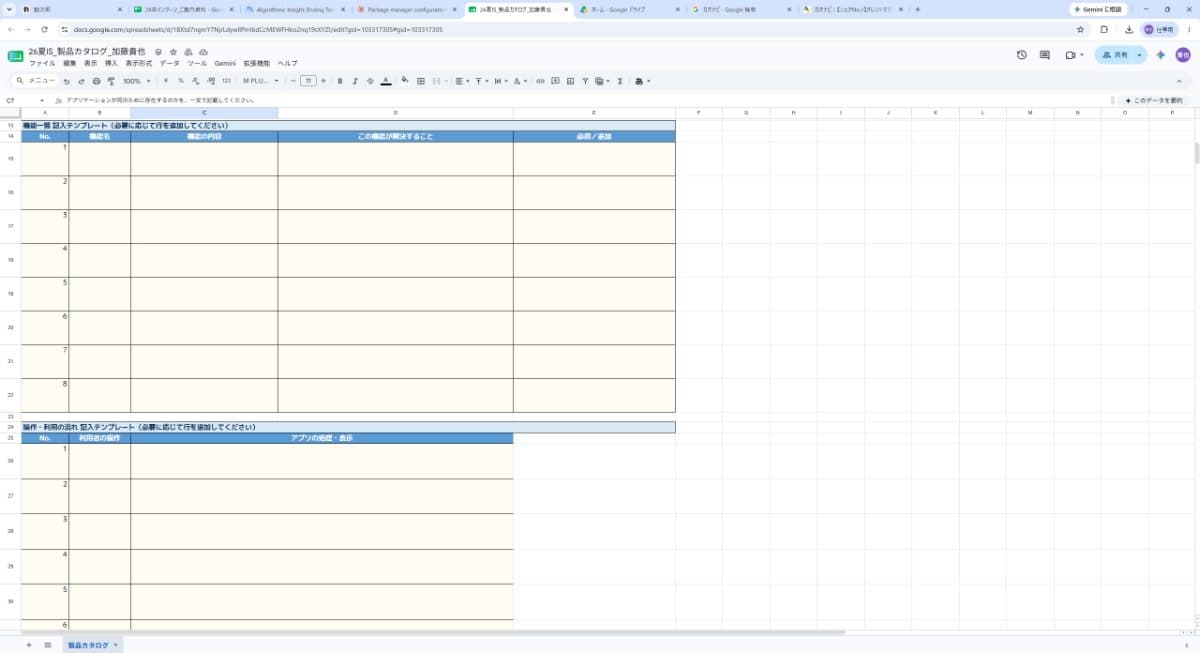Collapse the toolbar with the chevron
Viewport: 1200px width, 653px height.
tap(1178, 81)
